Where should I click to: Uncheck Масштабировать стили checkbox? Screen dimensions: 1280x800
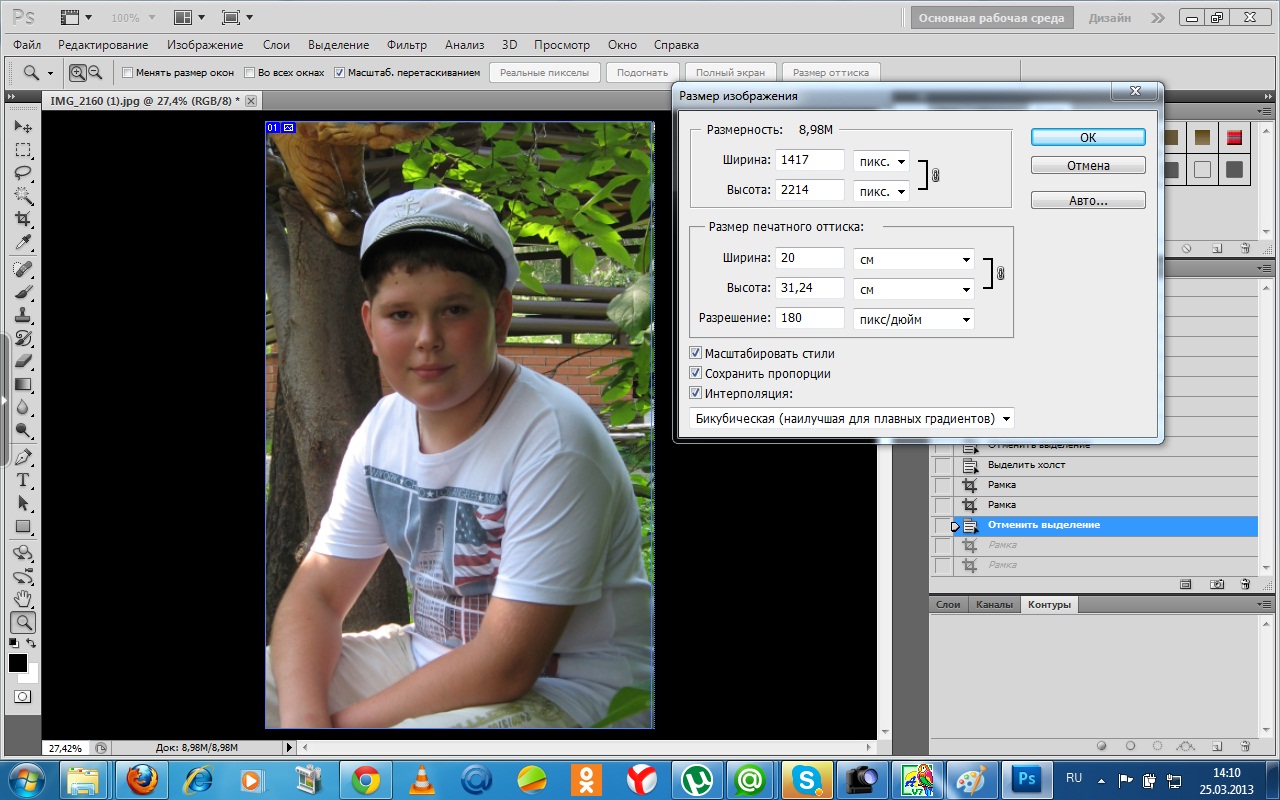click(x=695, y=353)
